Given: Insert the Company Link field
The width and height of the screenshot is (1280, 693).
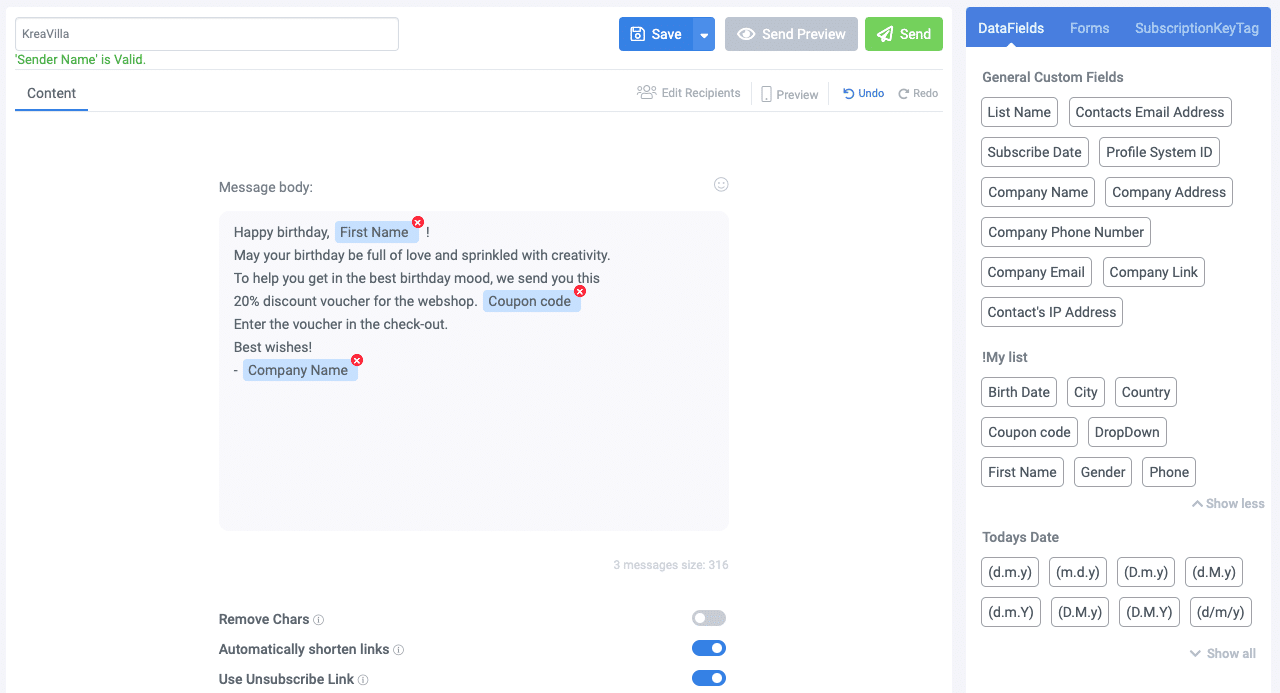Looking at the screenshot, I should [1154, 272].
